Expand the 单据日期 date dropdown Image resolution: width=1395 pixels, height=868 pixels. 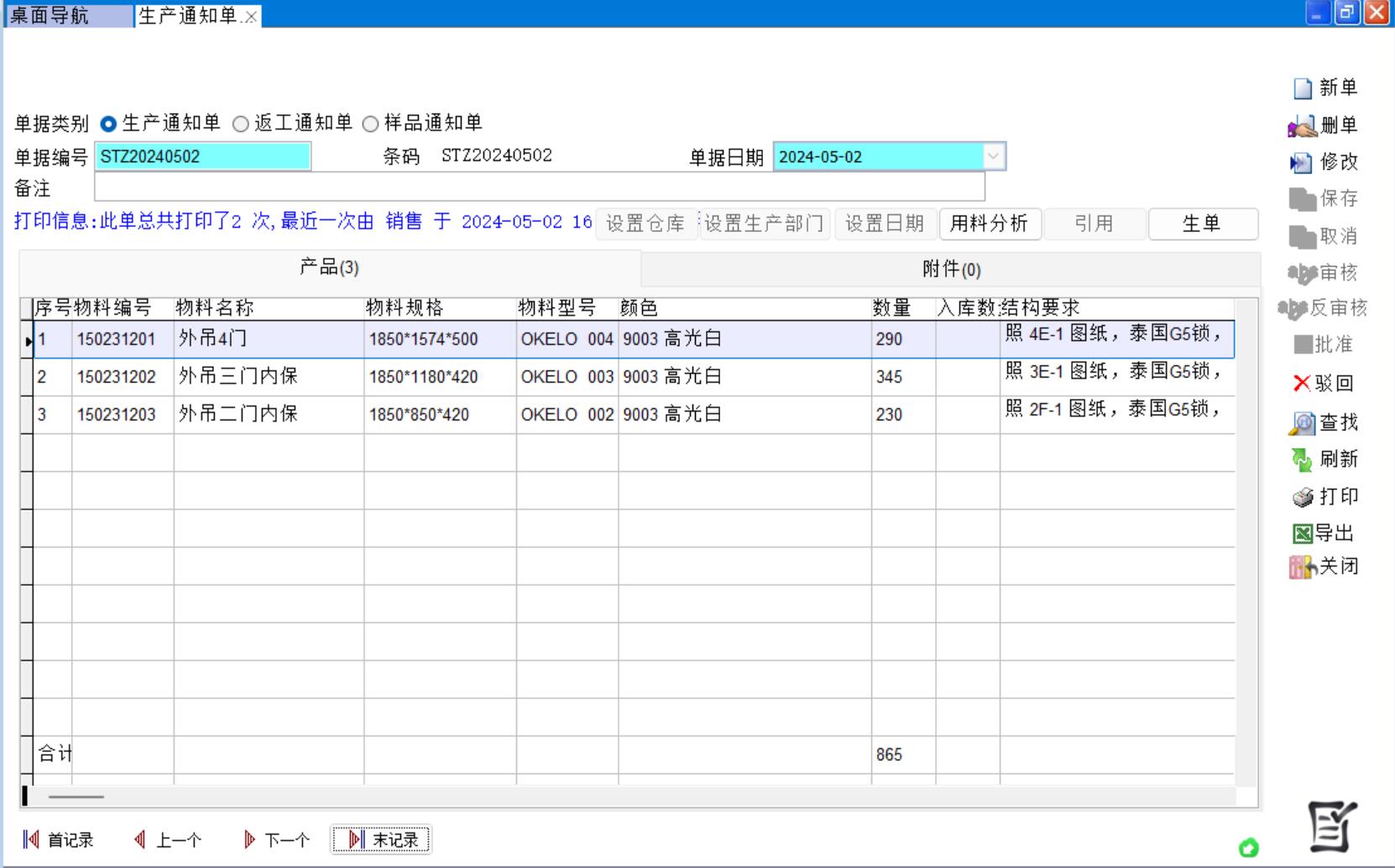(x=994, y=156)
